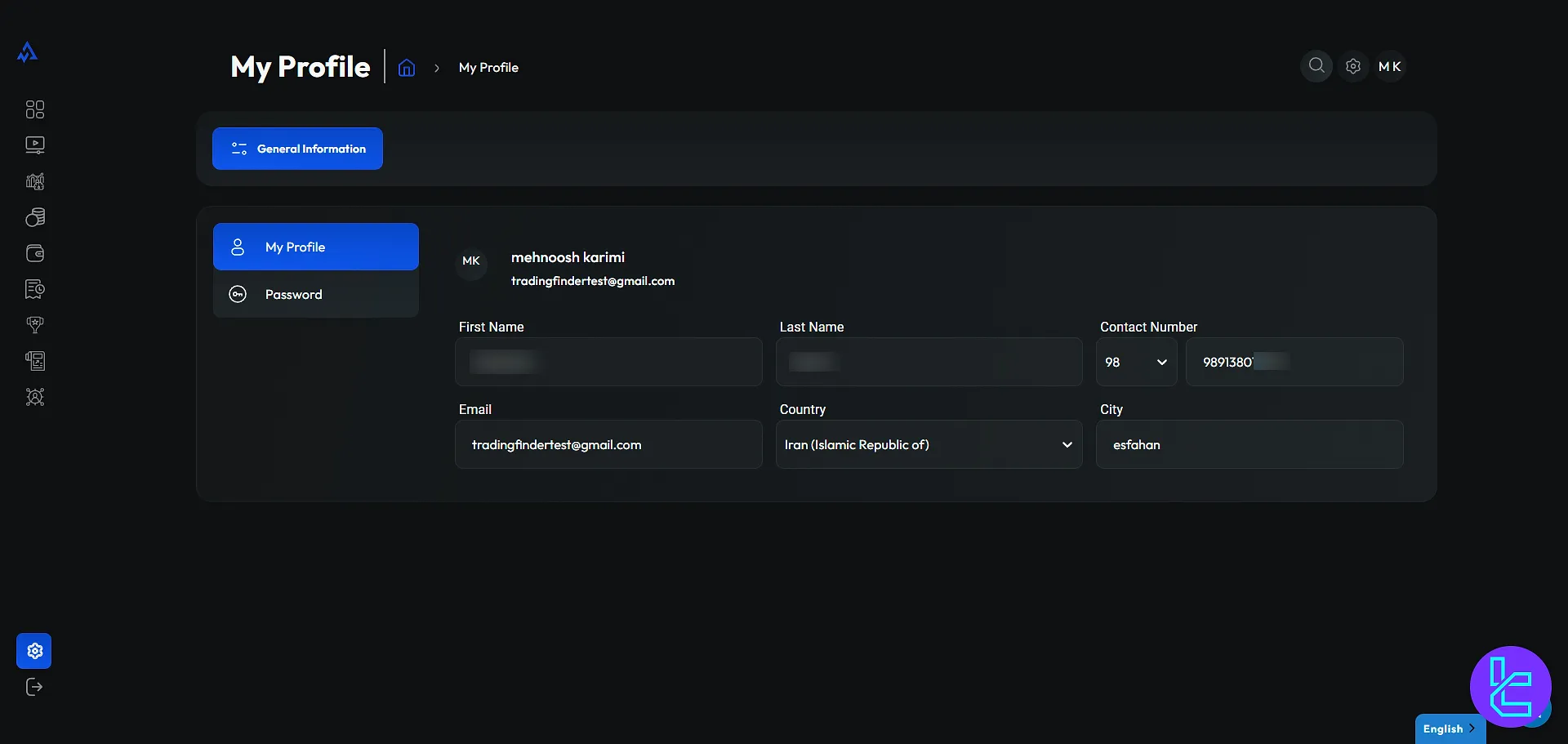Open the Country dropdown showing Iran
The width and height of the screenshot is (1568, 744).
[929, 444]
